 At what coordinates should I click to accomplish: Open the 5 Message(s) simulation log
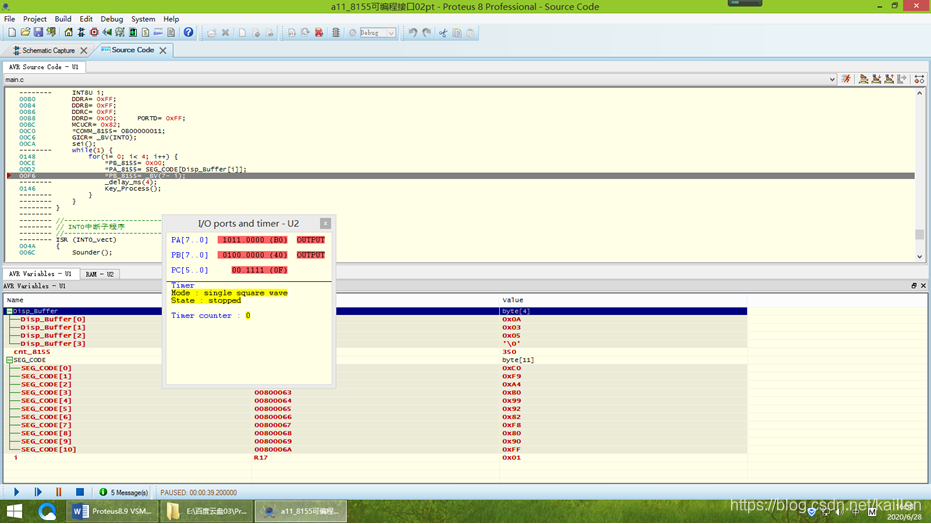click(124, 493)
